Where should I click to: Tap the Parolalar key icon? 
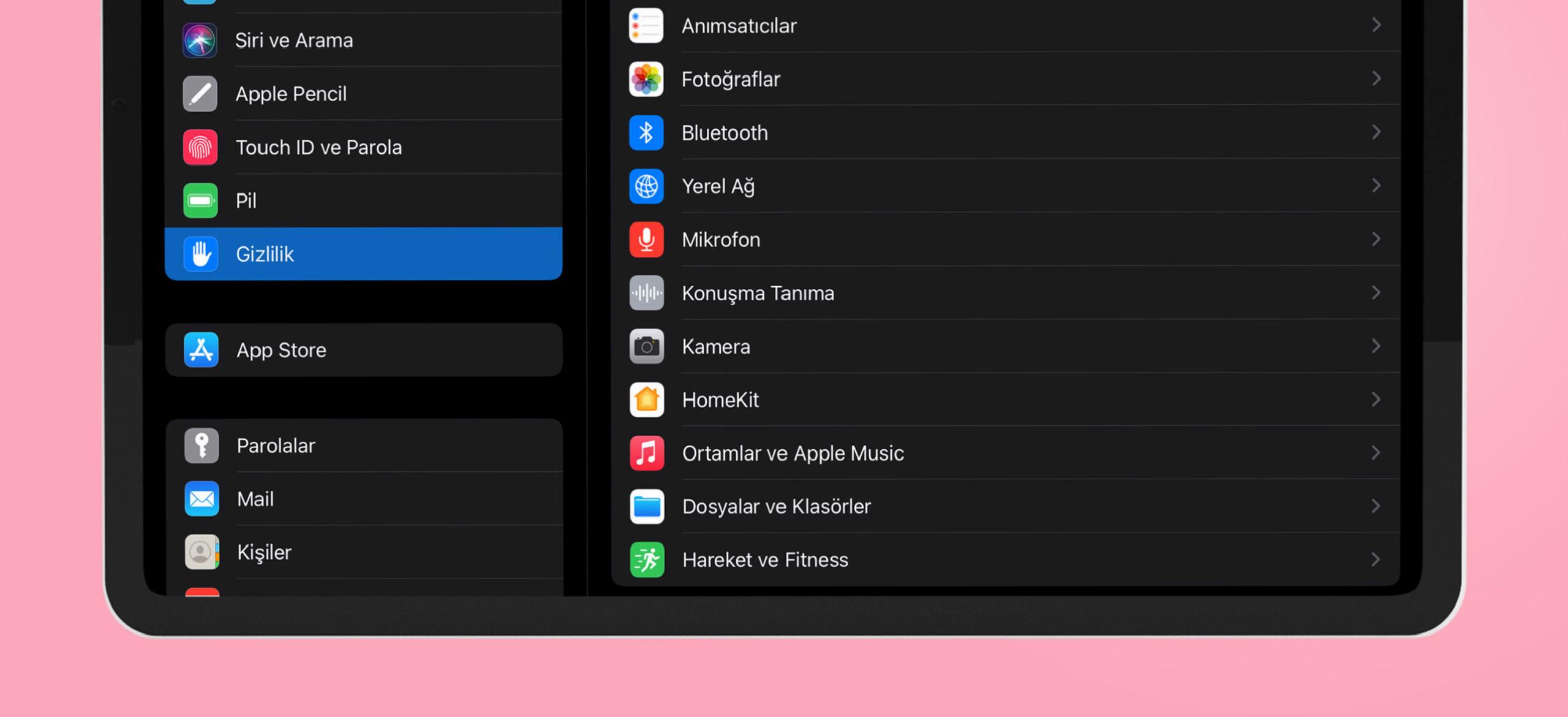202,446
